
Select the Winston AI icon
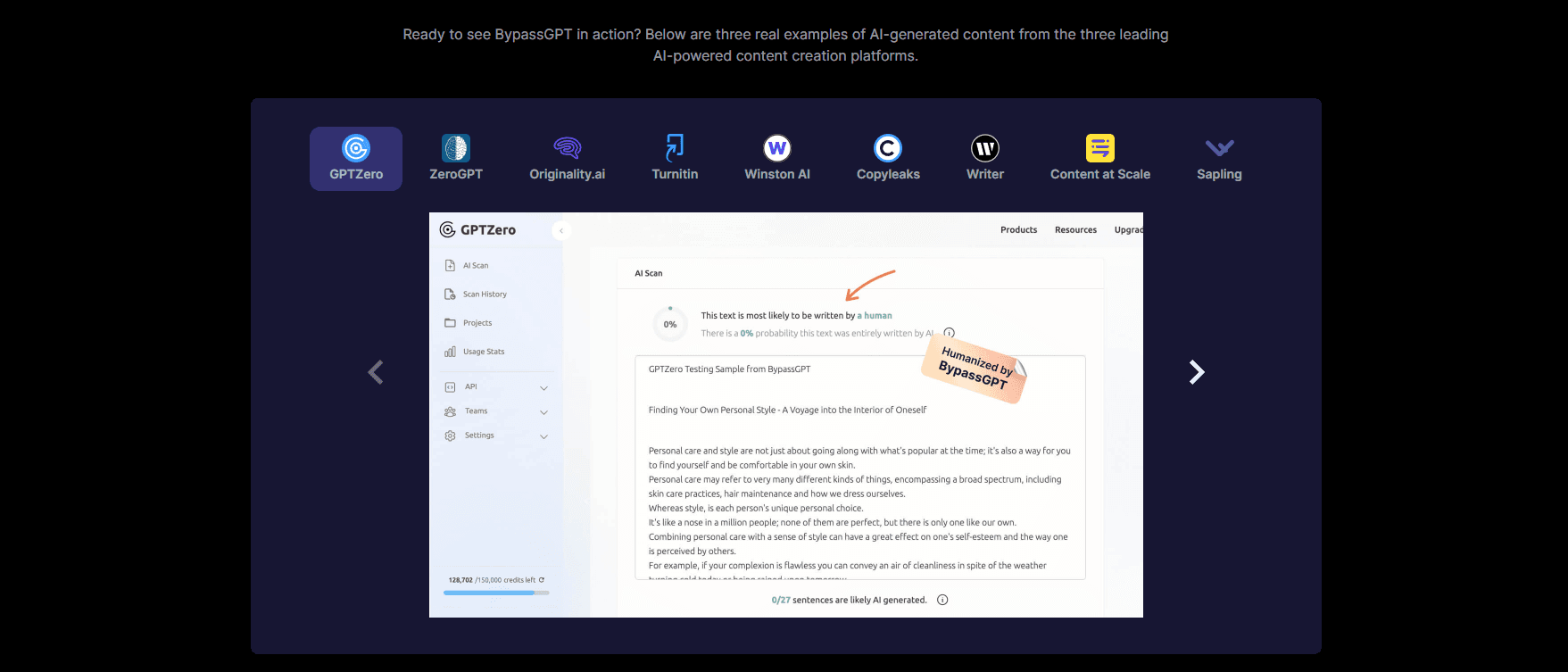(x=777, y=148)
